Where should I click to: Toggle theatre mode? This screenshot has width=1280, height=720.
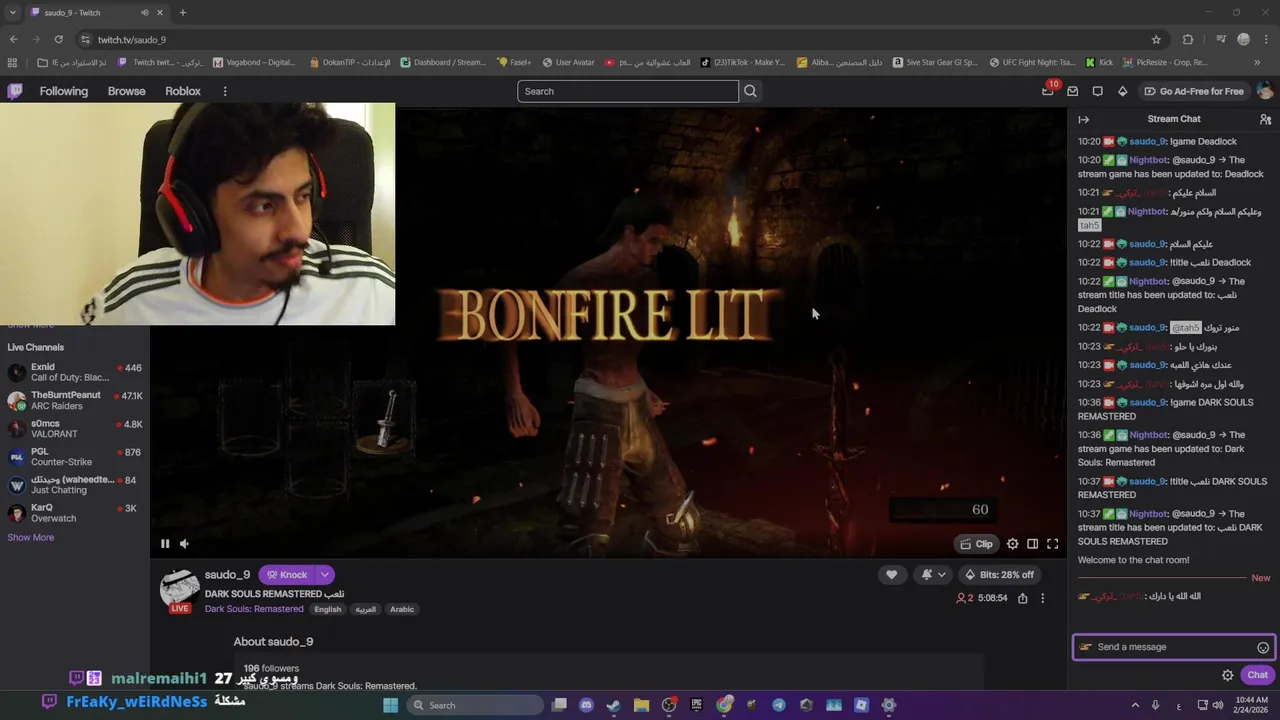(1033, 544)
